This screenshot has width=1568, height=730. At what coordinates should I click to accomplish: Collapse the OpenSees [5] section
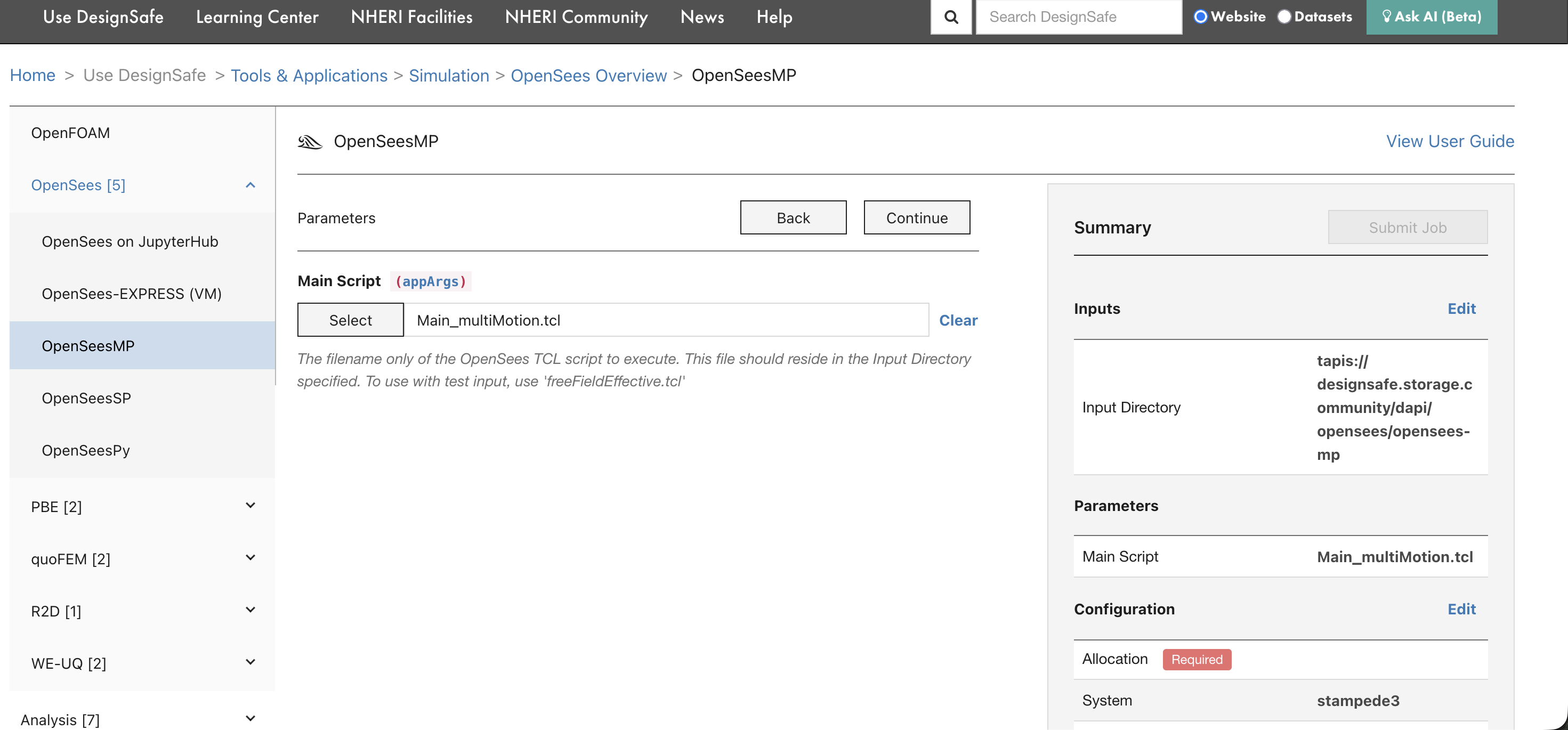(x=250, y=185)
